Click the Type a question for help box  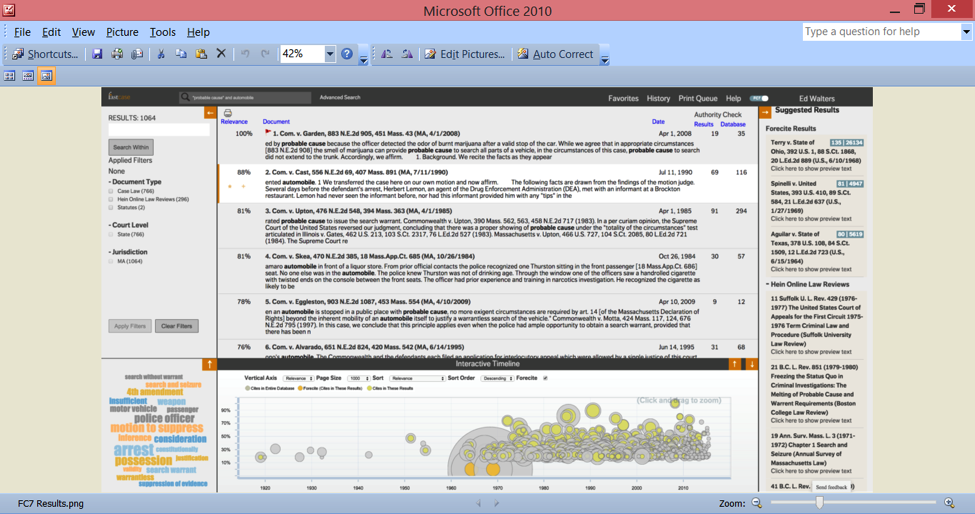click(x=882, y=32)
